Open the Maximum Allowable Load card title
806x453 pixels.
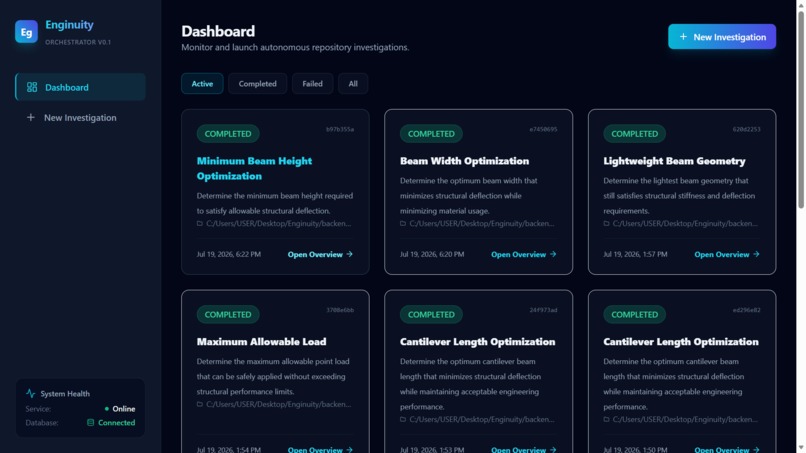261,341
